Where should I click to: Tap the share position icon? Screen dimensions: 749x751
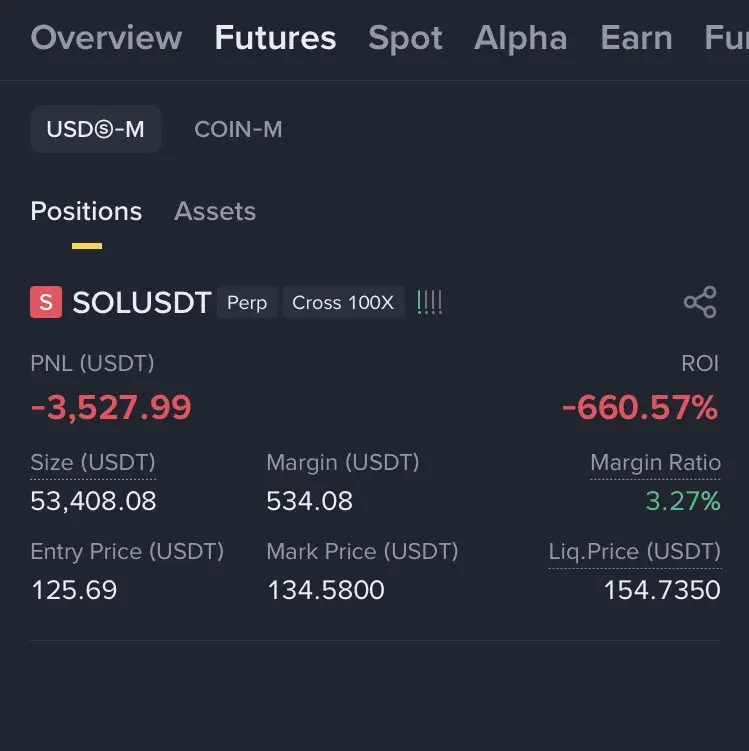[x=699, y=302]
